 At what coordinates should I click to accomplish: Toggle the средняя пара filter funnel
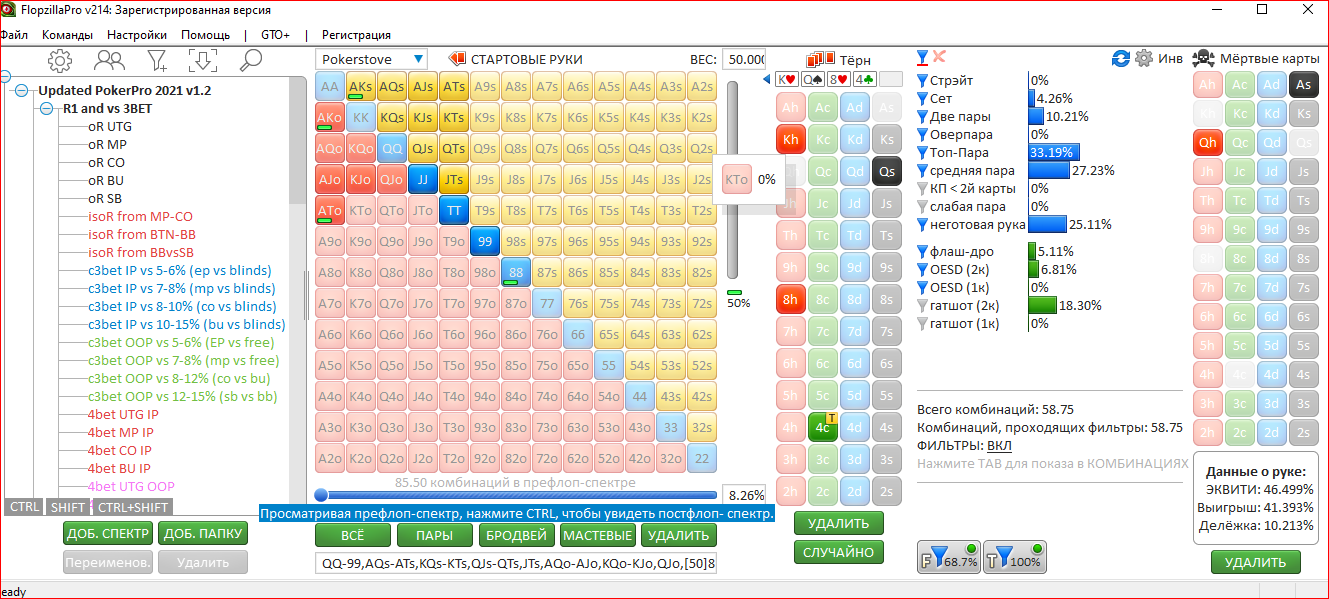coord(923,170)
